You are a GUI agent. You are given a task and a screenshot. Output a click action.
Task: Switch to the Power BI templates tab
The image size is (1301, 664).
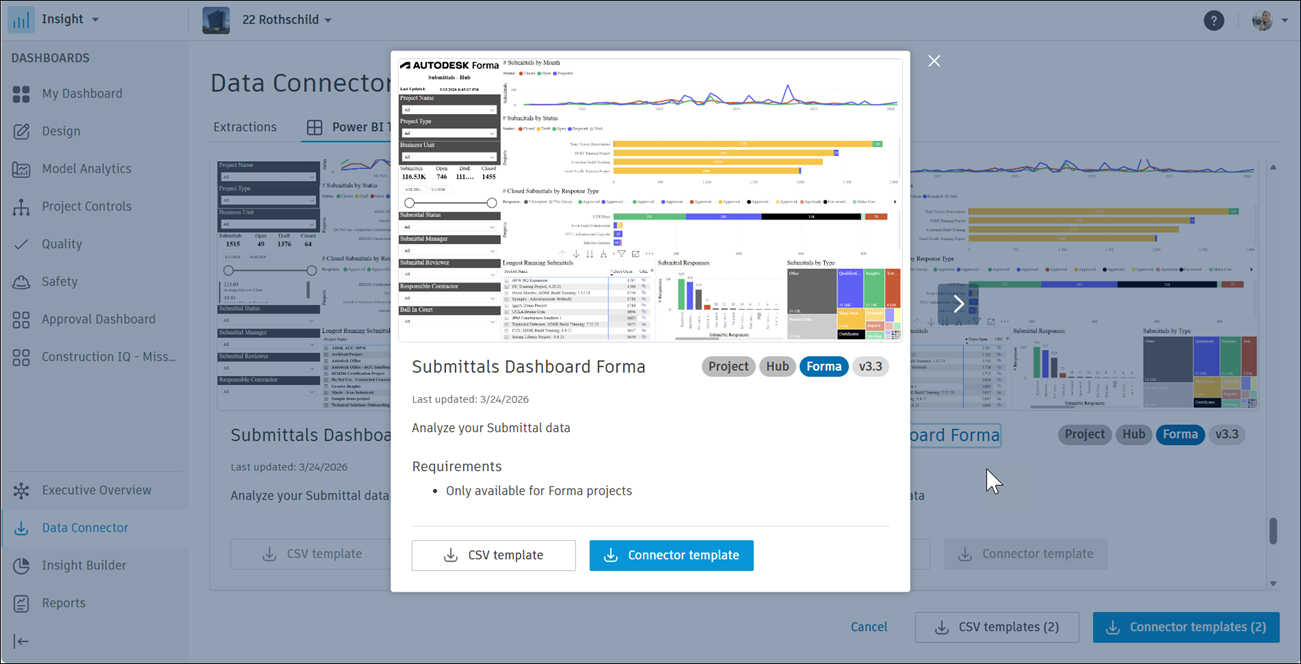(348, 127)
